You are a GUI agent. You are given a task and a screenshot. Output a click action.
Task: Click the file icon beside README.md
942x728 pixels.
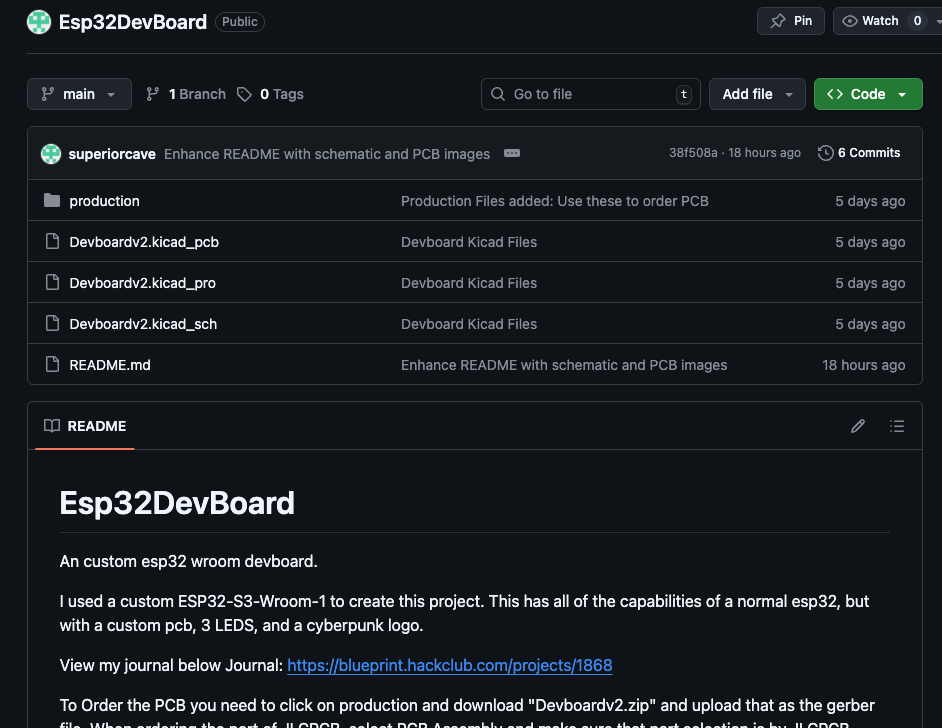pos(52,364)
